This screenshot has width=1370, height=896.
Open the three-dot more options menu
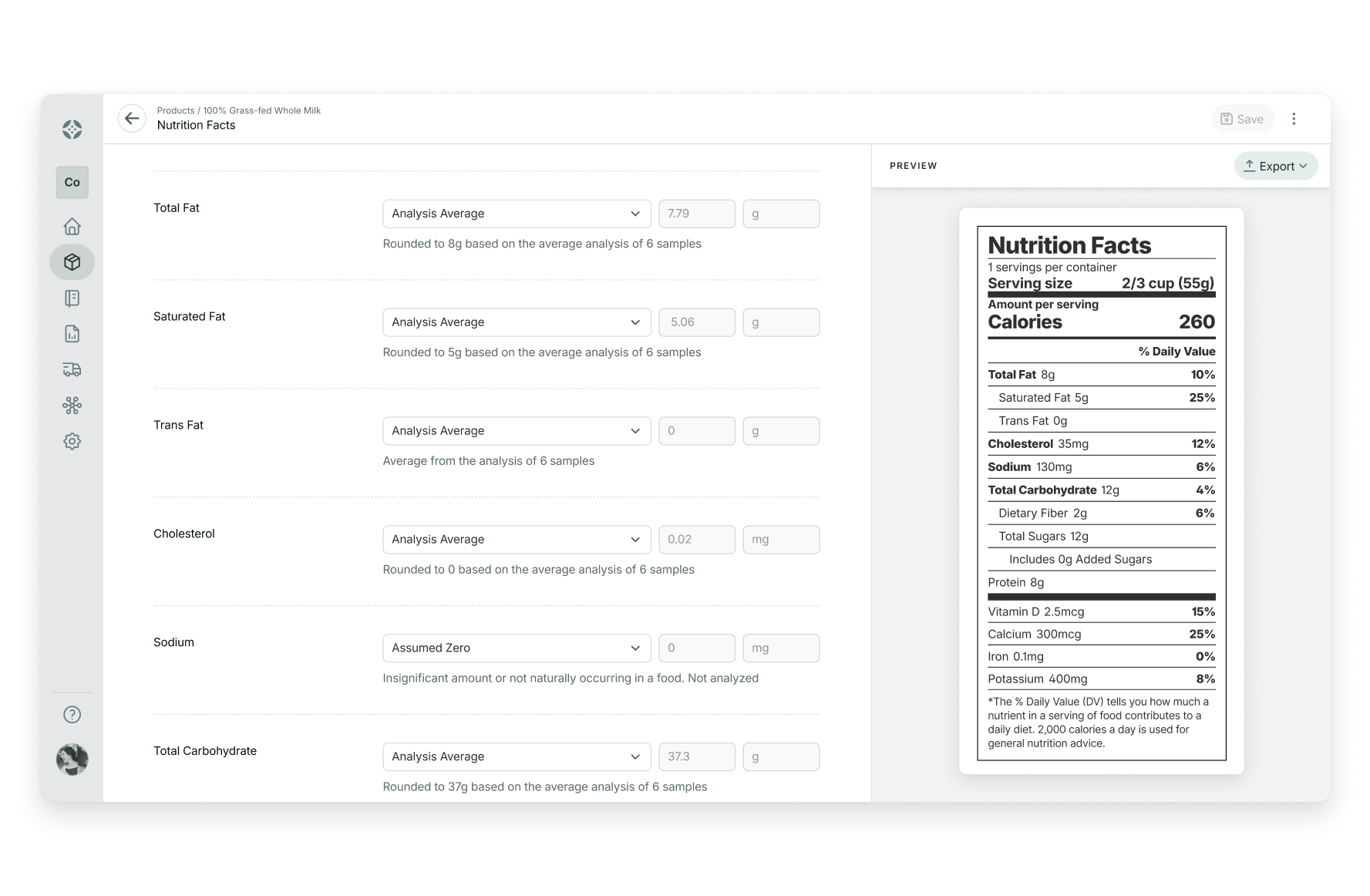[1294, 119]
